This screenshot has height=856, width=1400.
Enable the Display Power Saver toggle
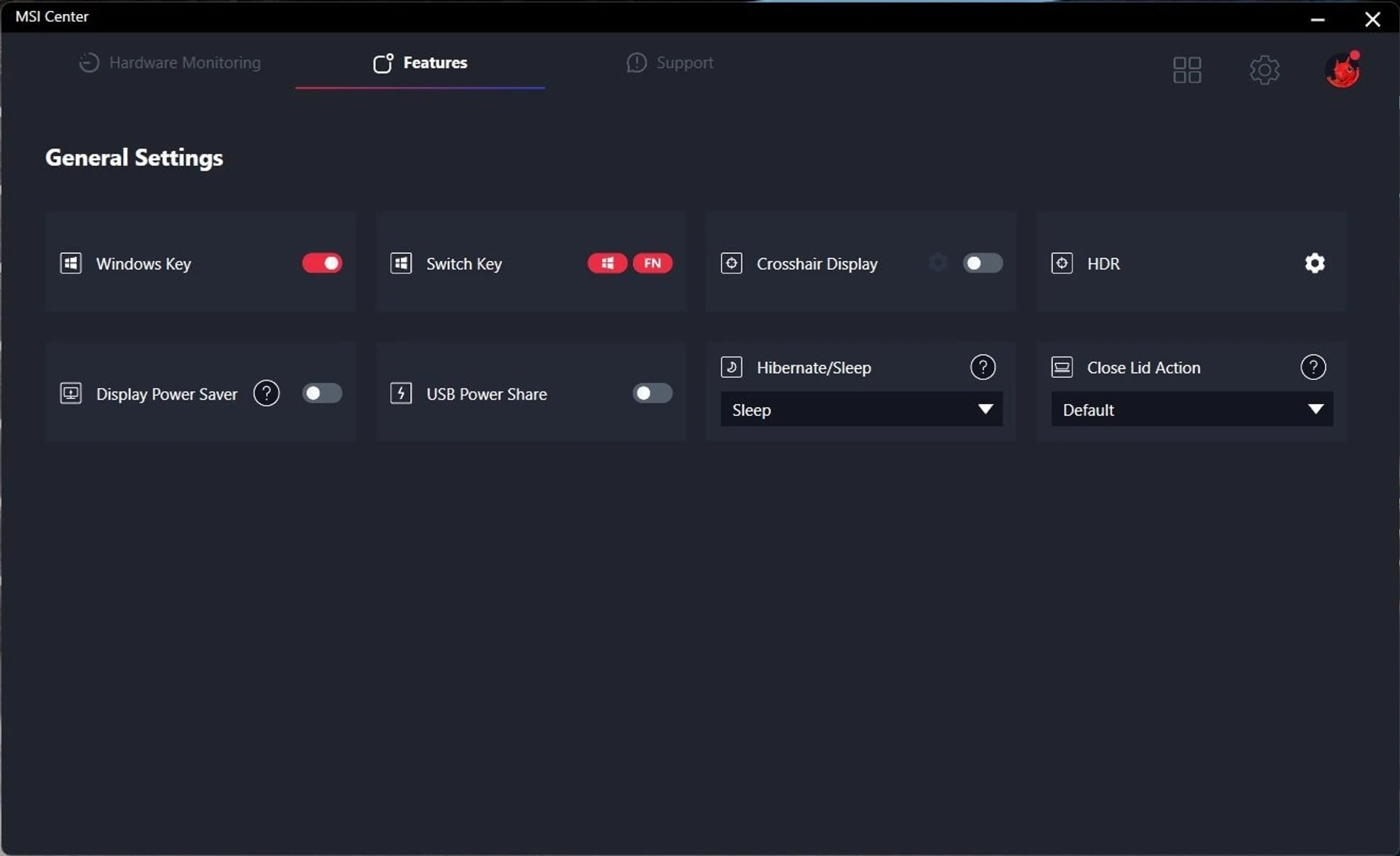[322, 393]
